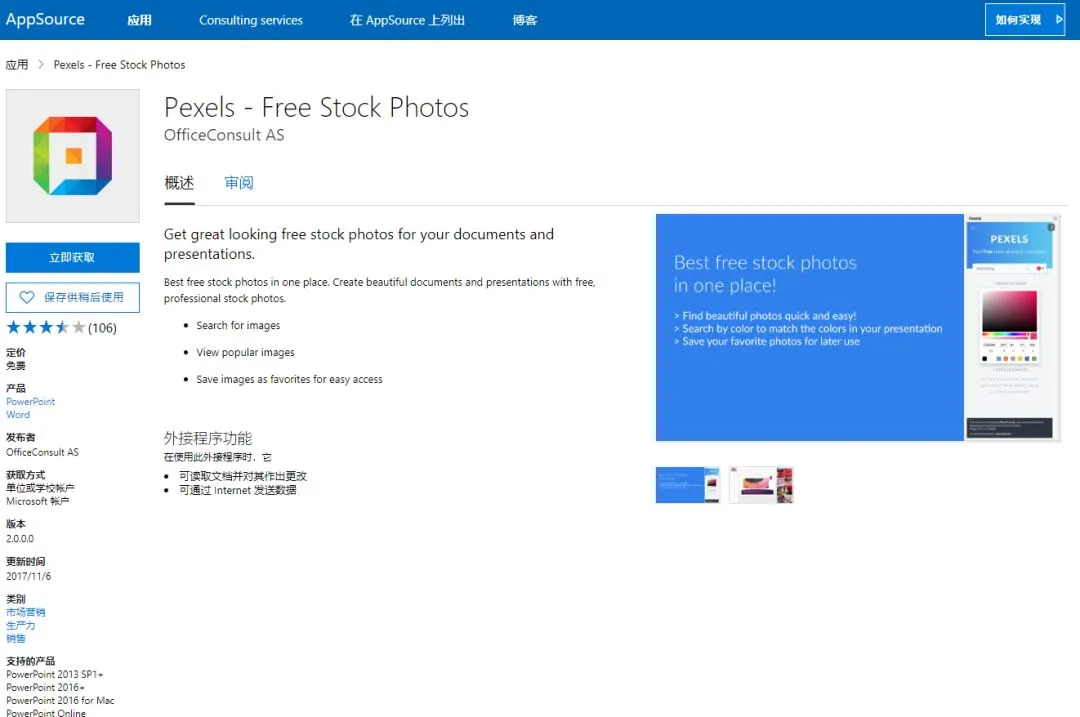
Task: Click the 单位或学校帐户 text
Action: coord(40,488)
